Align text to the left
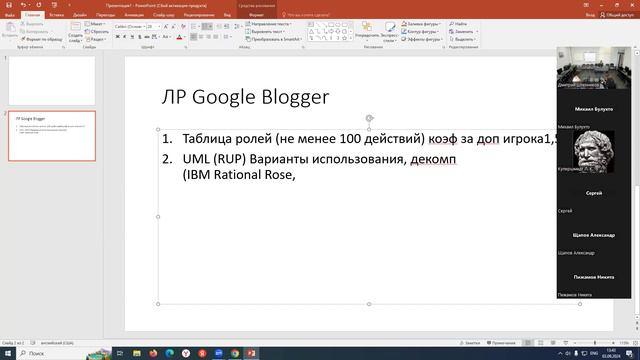640x360 pixels. click(193, 37)
